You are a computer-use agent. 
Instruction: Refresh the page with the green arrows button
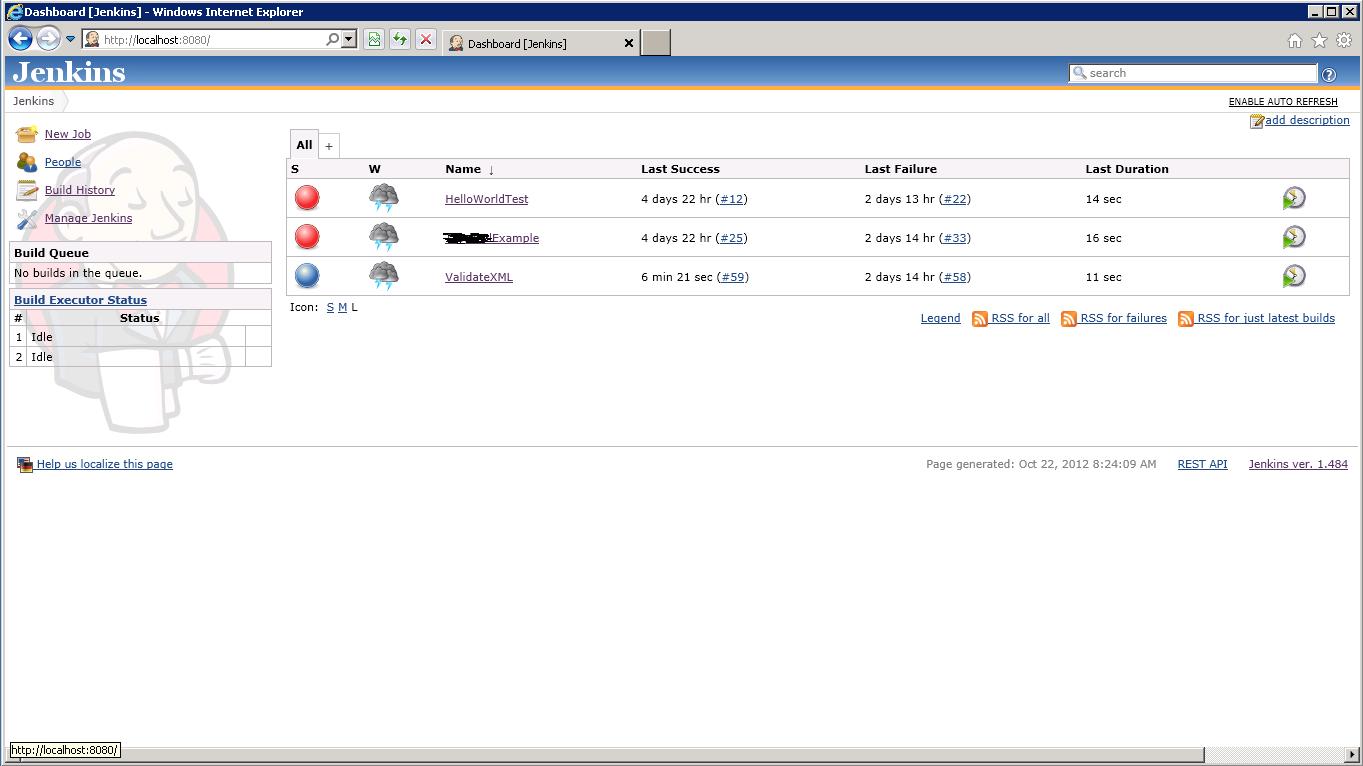(x=400, y=39)
